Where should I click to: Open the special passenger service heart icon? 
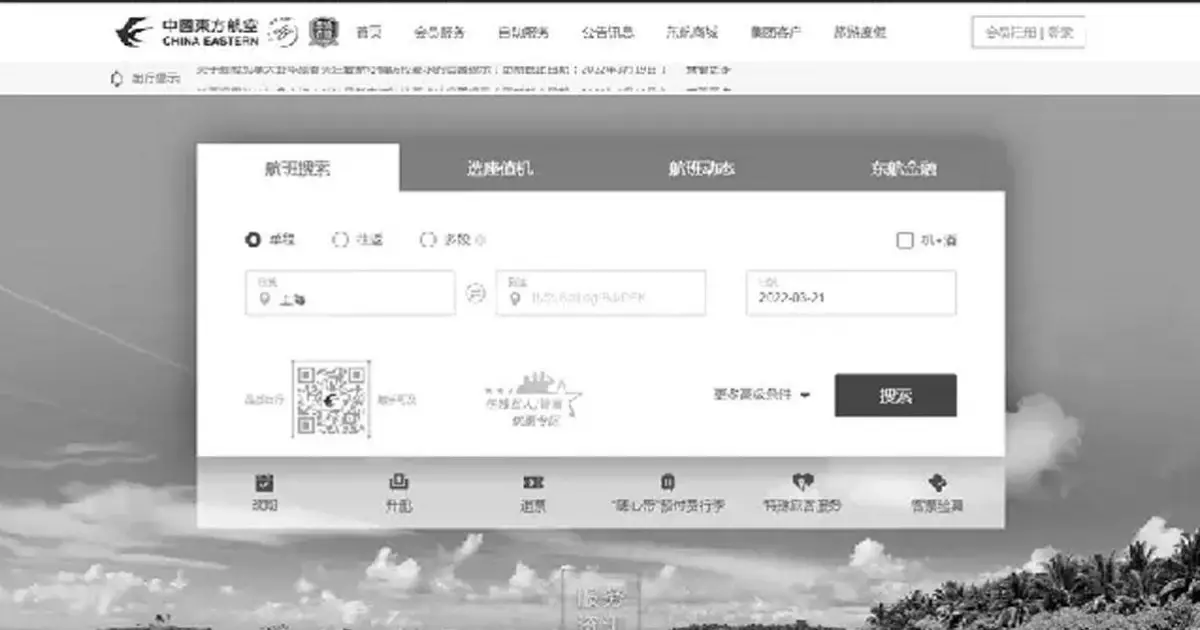point(802,482)
